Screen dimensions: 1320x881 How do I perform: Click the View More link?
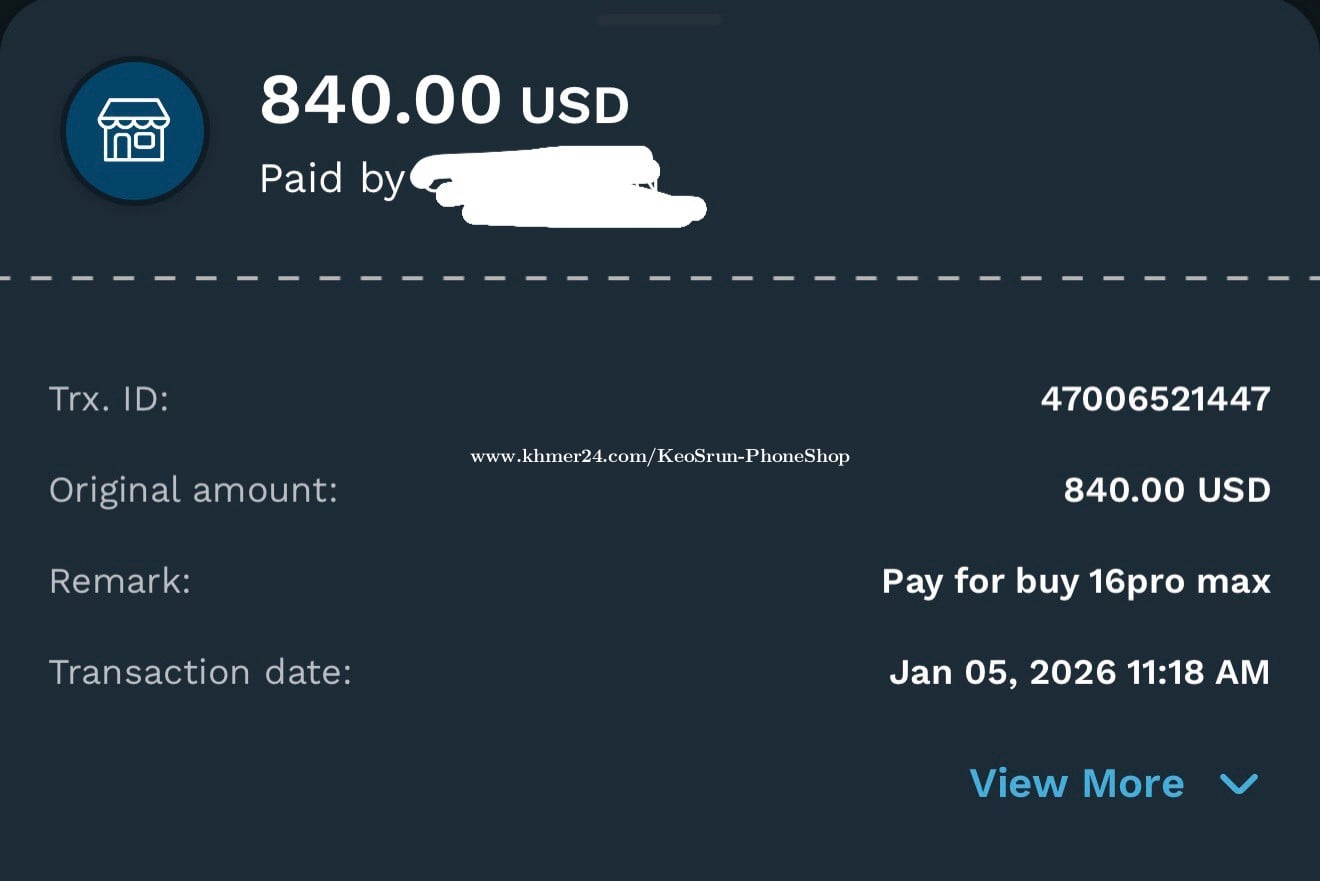(1077, 783)
